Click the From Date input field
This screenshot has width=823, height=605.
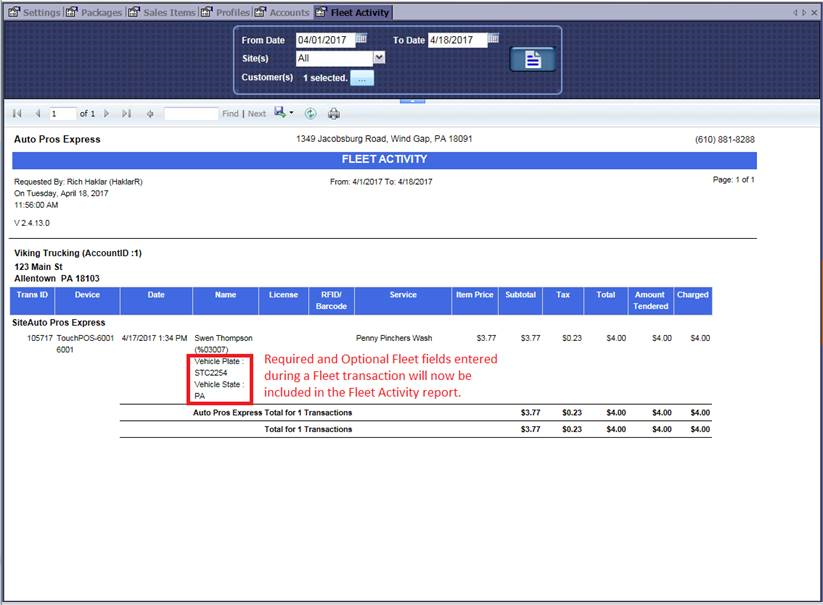(x=325, y=40)
